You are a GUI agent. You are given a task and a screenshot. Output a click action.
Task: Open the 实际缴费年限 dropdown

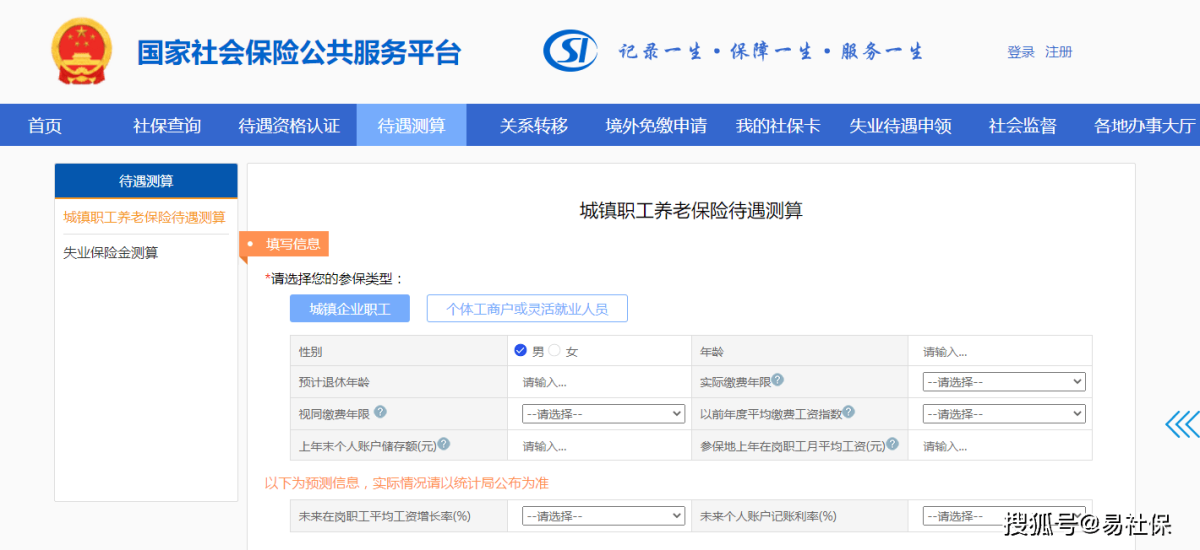1004,381
